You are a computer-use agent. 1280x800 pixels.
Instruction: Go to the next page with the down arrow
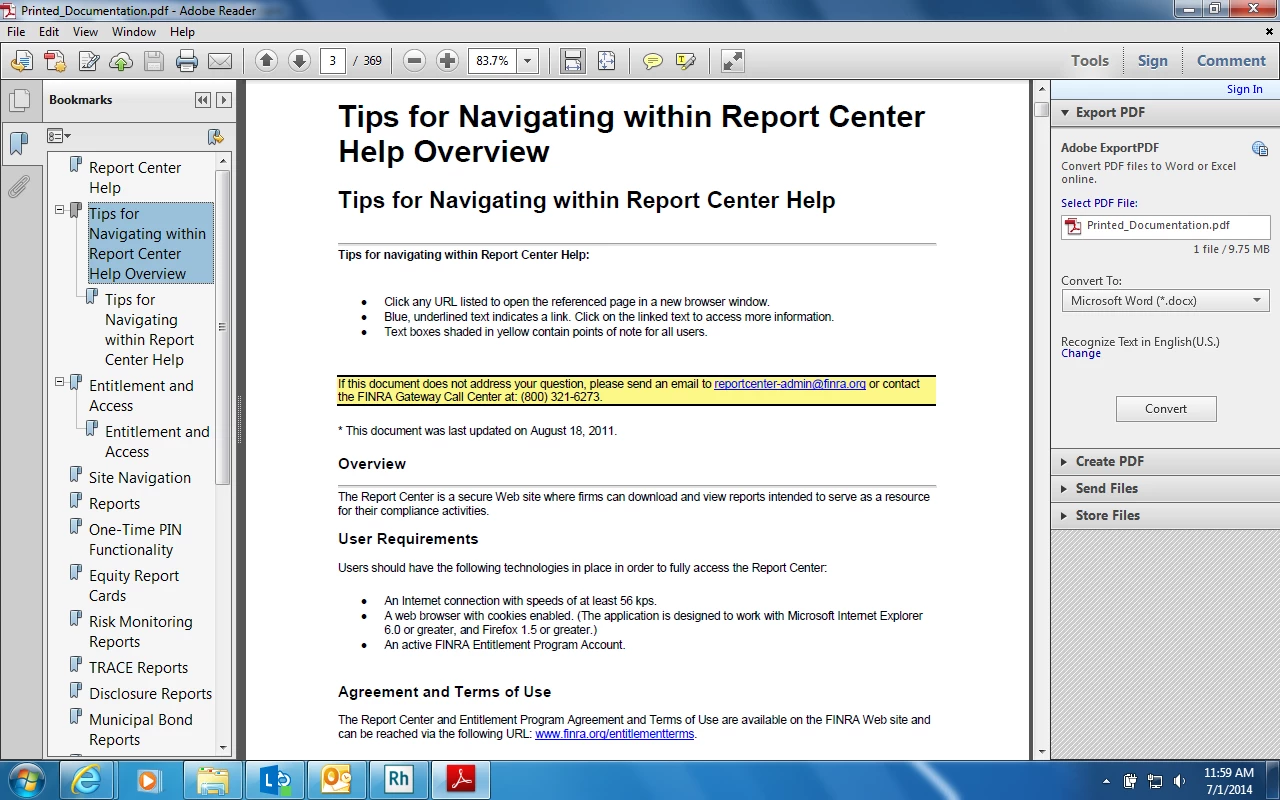pos(299,61)
